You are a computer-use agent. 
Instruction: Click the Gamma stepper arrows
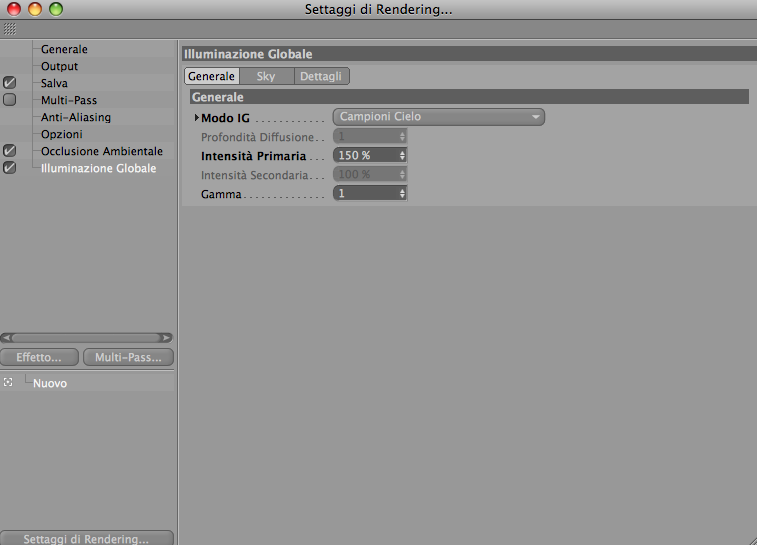coord(402,194)
